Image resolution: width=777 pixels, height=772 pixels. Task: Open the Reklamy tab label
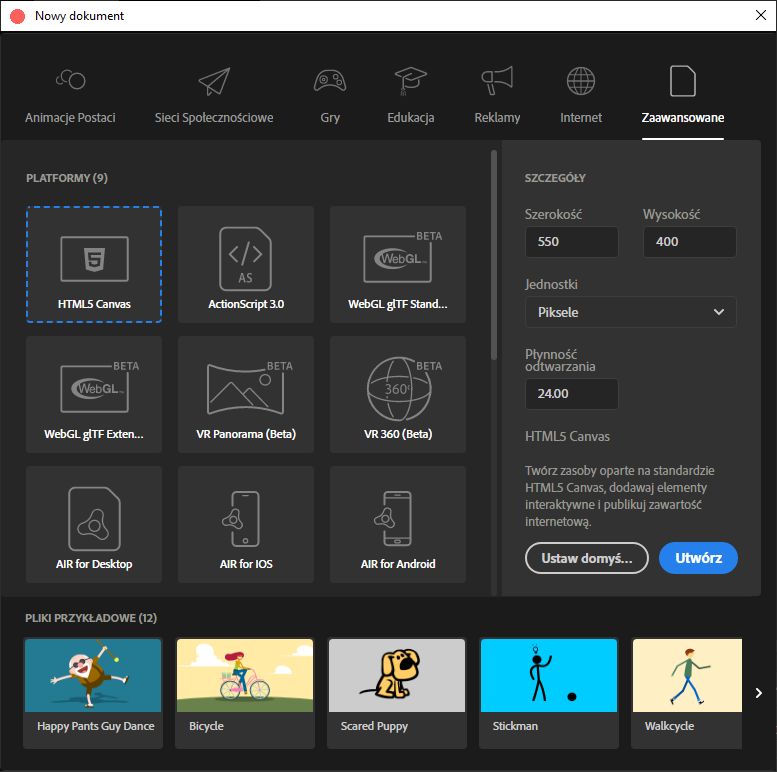pyautogui.click(x=497, y=117)
